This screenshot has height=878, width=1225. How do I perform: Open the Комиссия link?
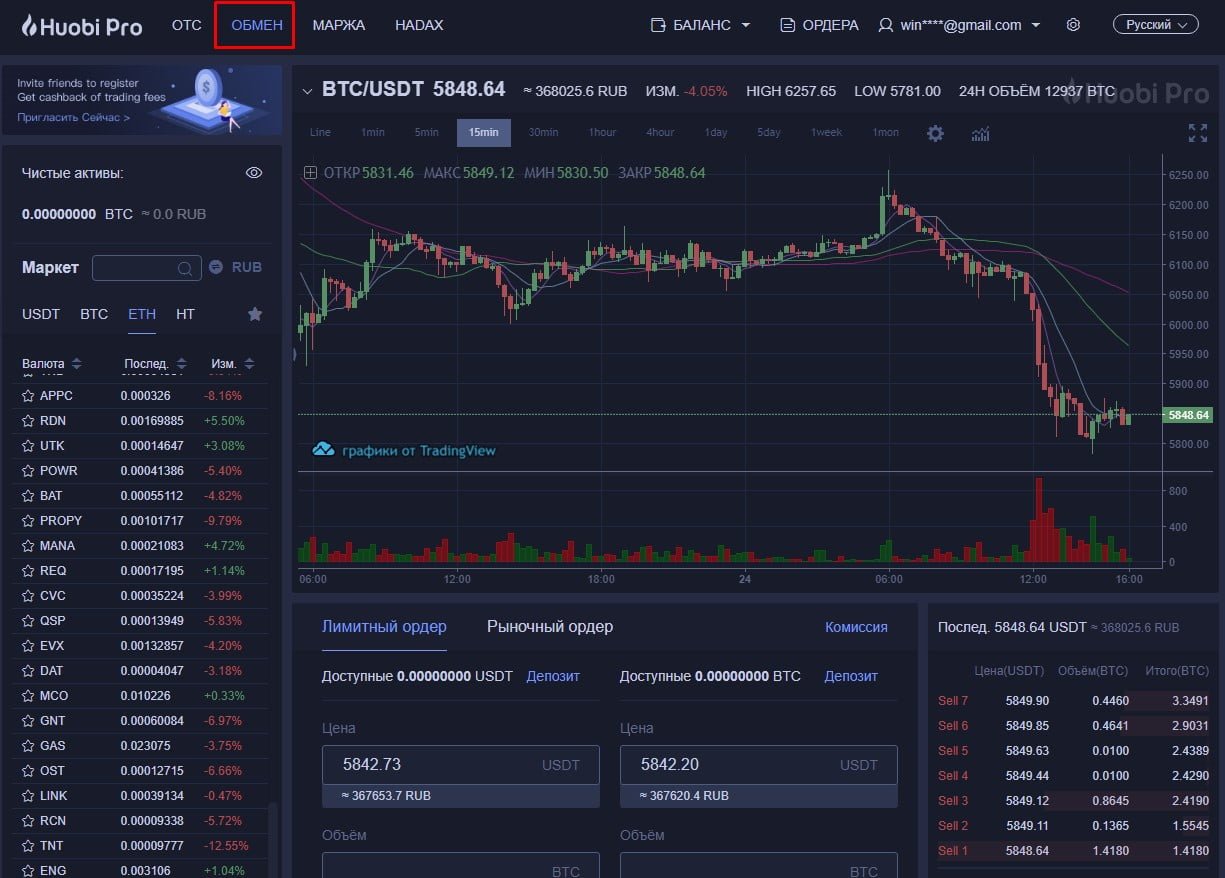coord(856,626)
